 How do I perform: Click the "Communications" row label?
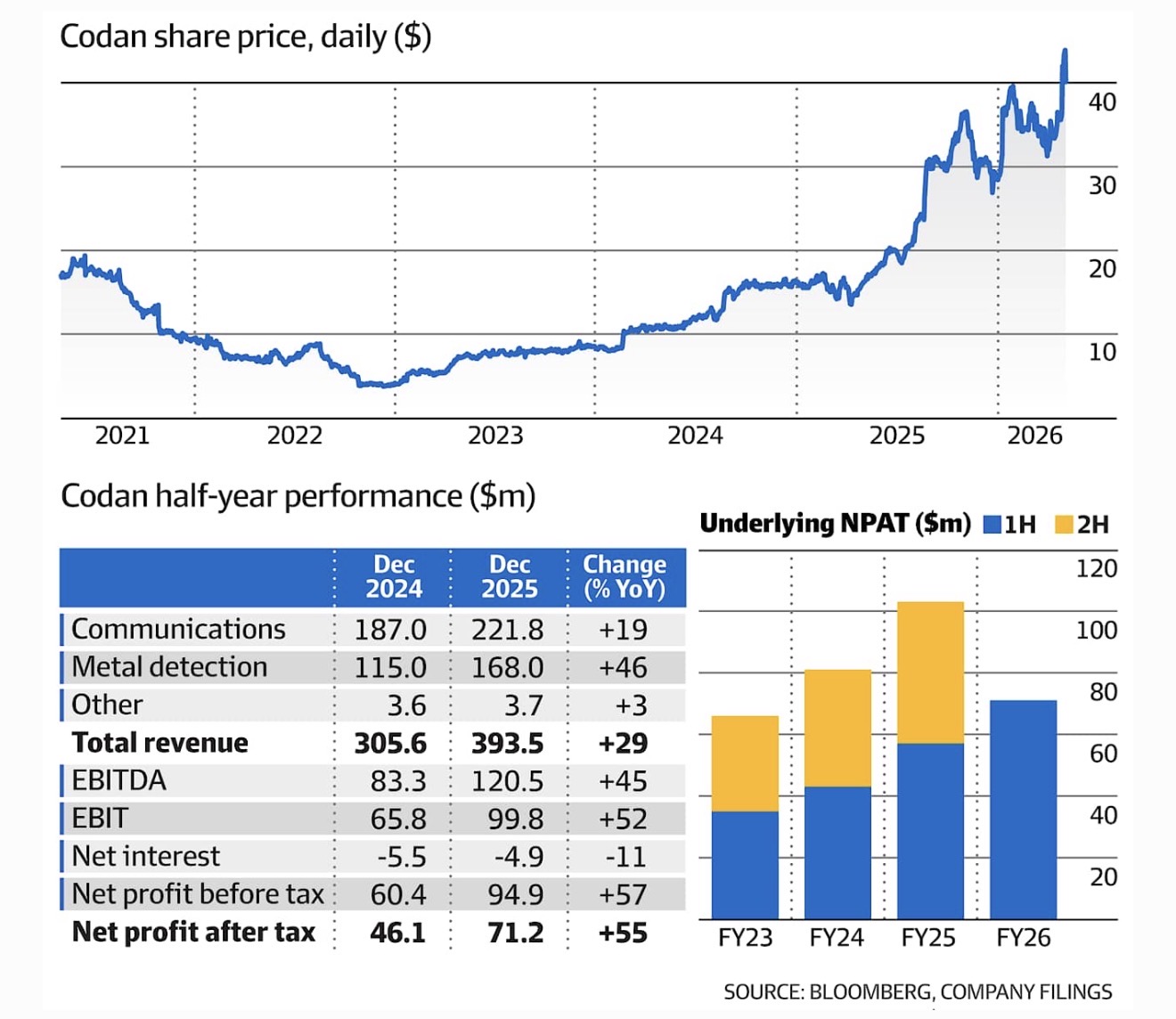pos(178,629)
